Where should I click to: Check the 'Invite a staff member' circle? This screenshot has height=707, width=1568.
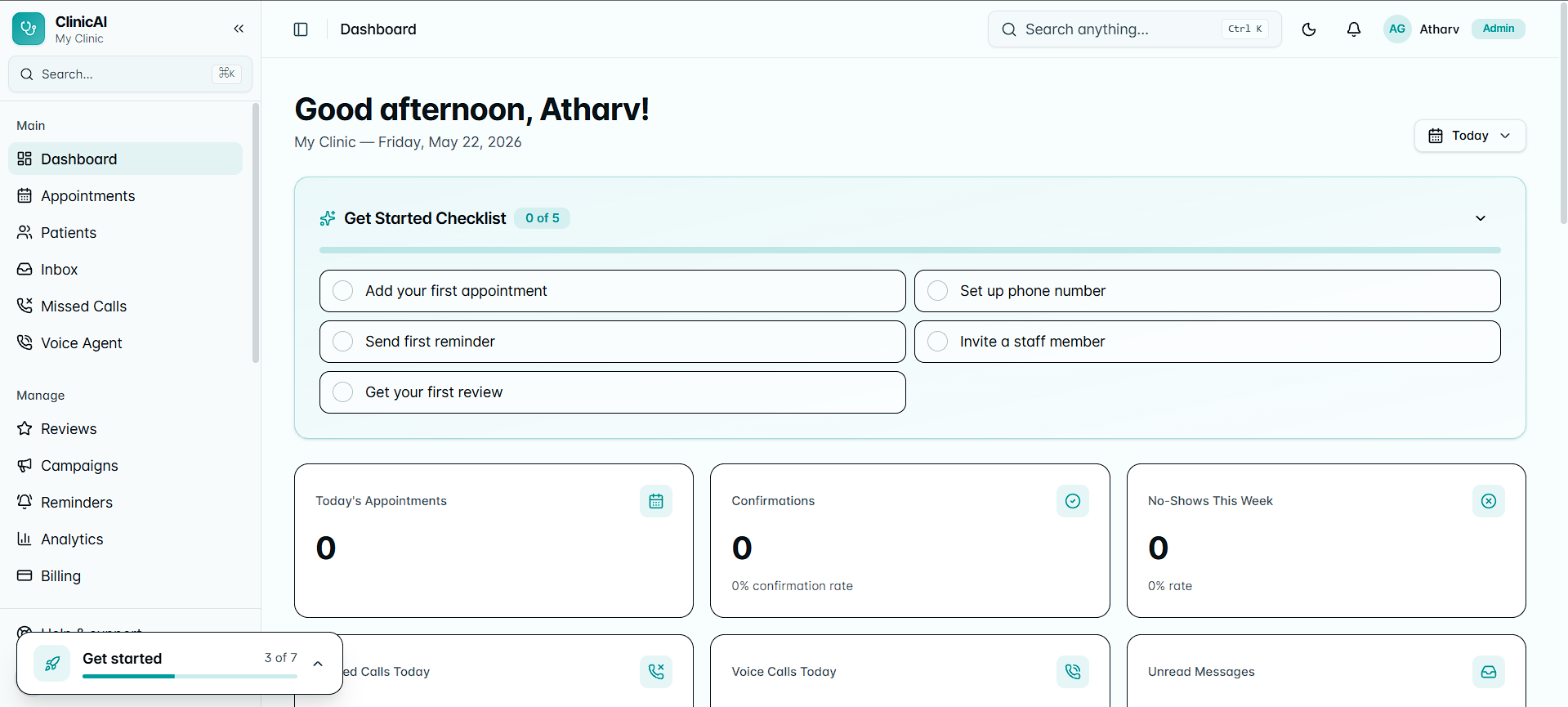click(x=938, y=342)
